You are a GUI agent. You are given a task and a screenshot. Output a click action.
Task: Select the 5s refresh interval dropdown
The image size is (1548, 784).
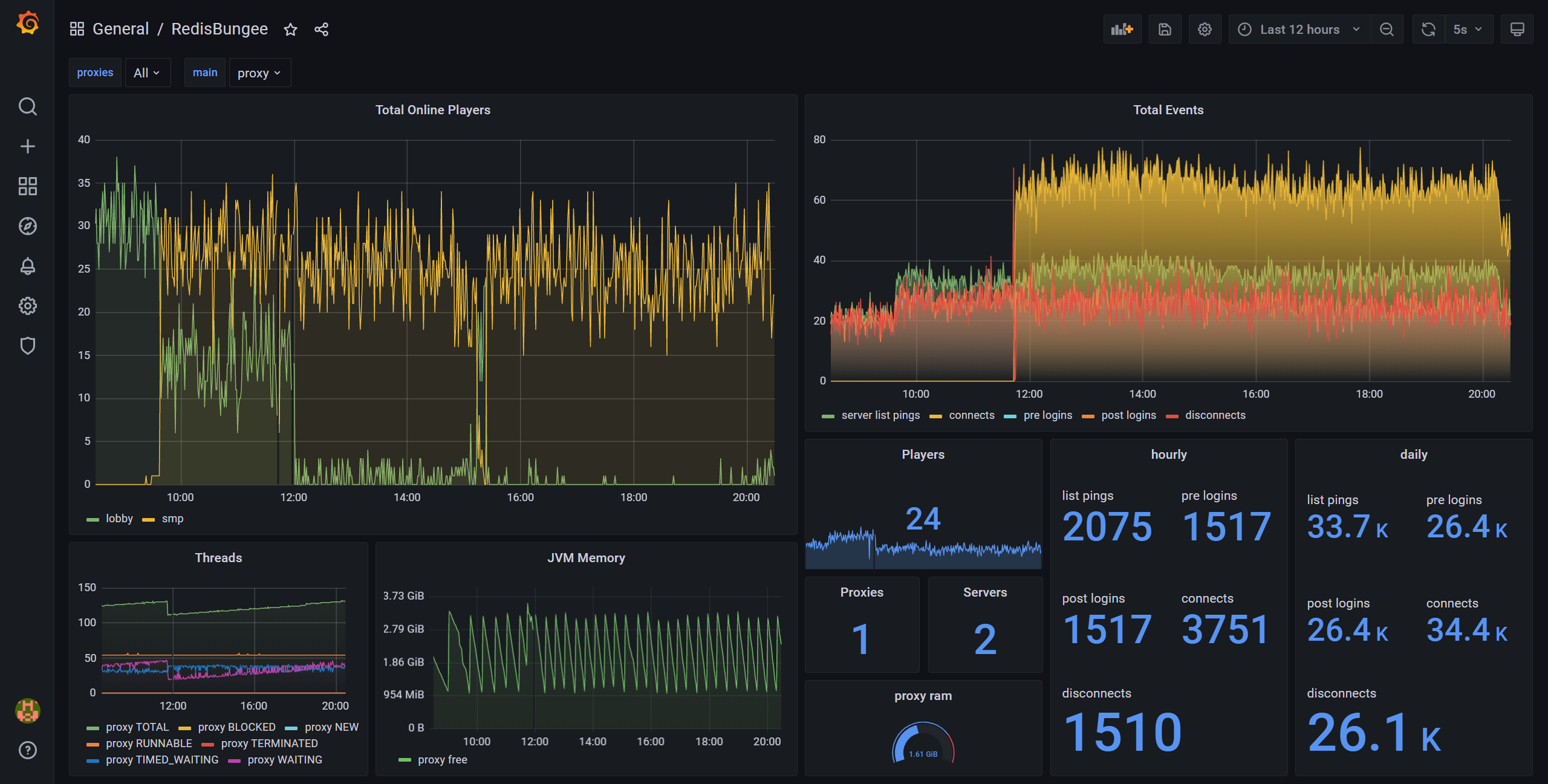pos(1468,29)
